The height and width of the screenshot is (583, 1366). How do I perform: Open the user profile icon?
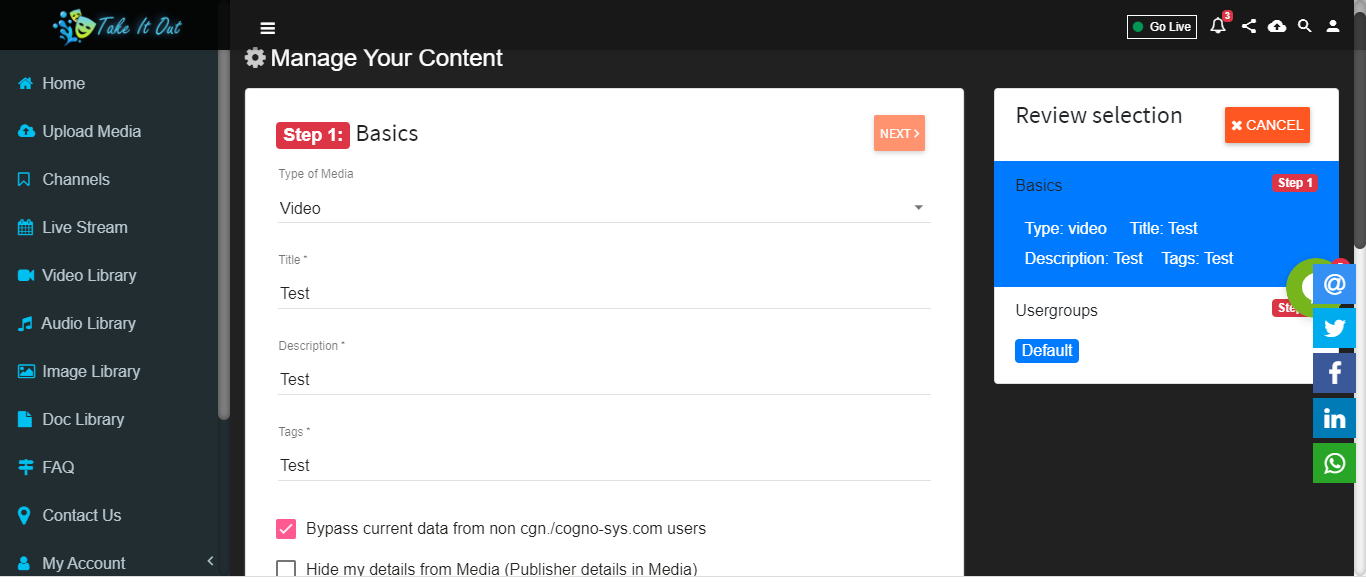point(1333,27)
